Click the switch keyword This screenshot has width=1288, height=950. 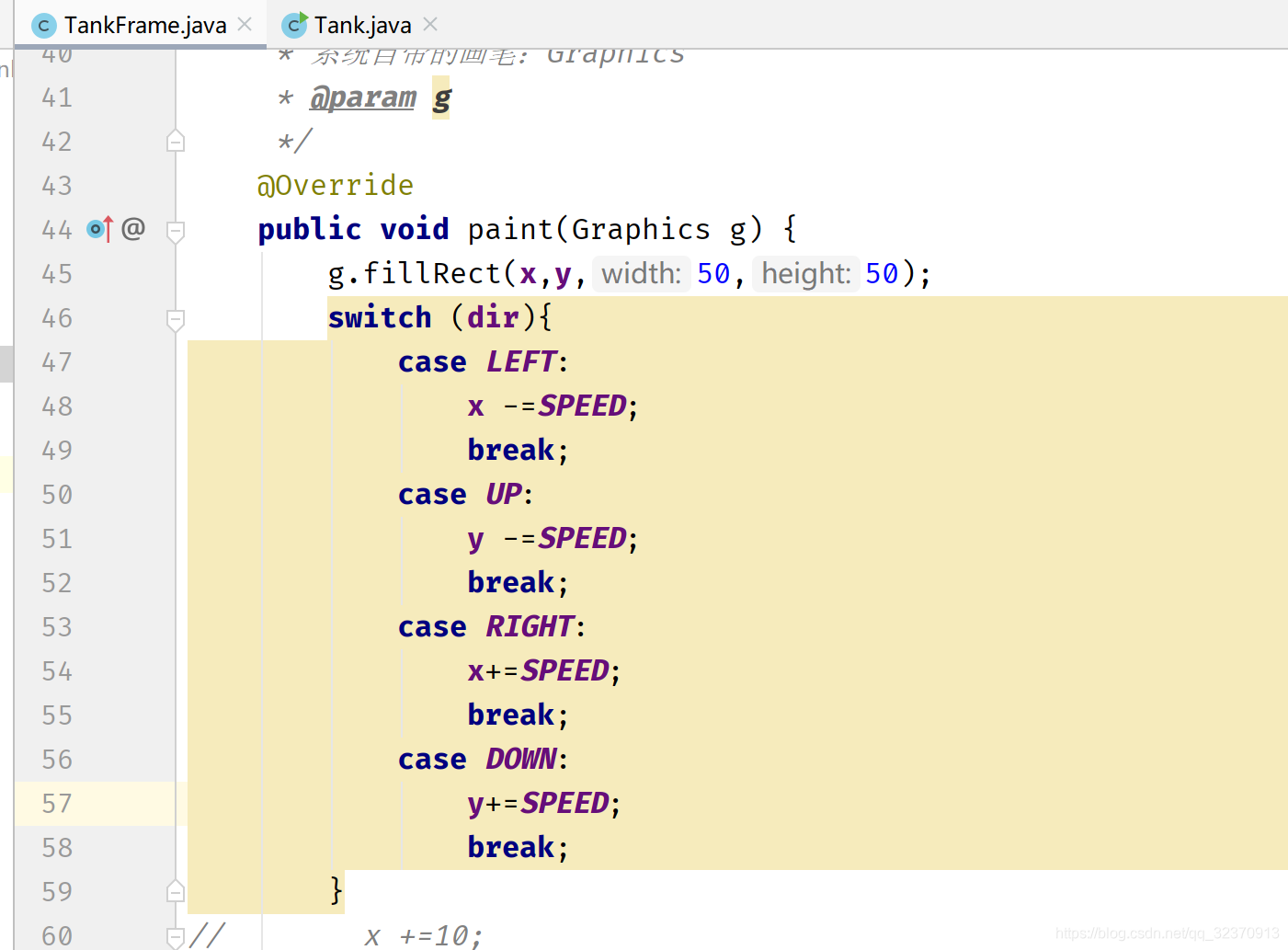pos(380,317)
